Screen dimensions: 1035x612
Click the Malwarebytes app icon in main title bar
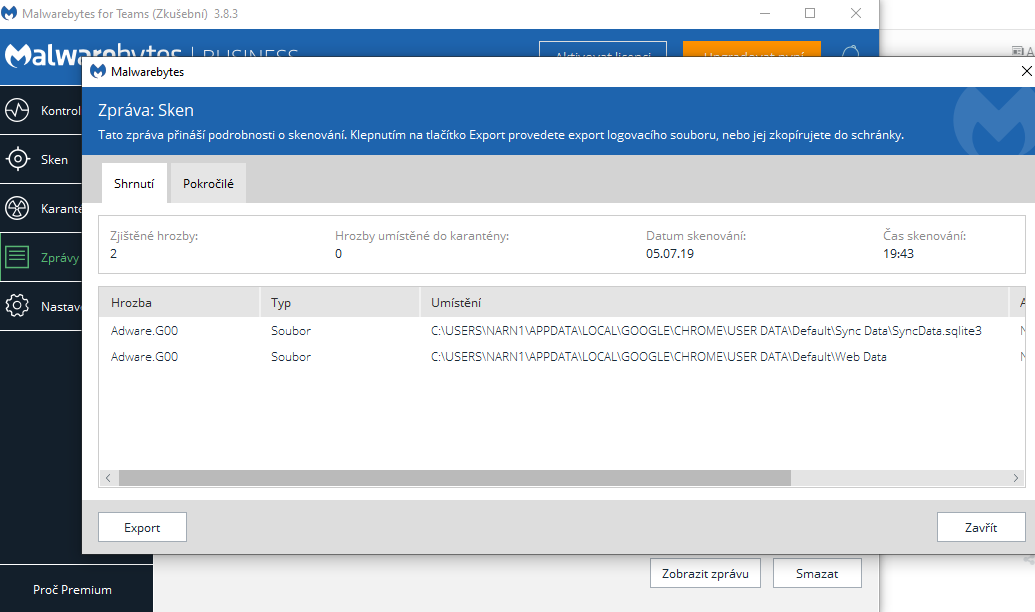pos(9,13)
